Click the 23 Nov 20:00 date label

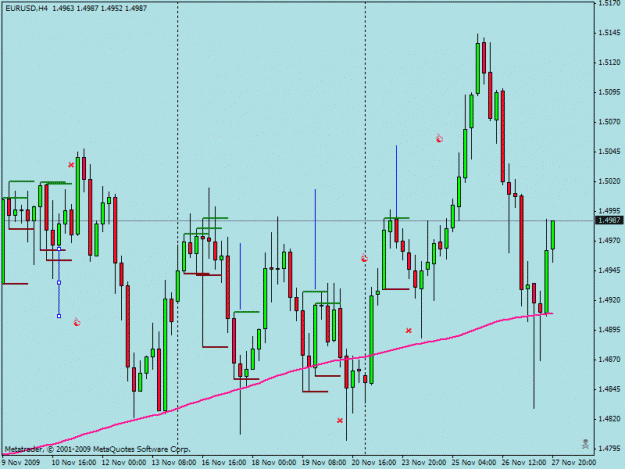point(424,462)
